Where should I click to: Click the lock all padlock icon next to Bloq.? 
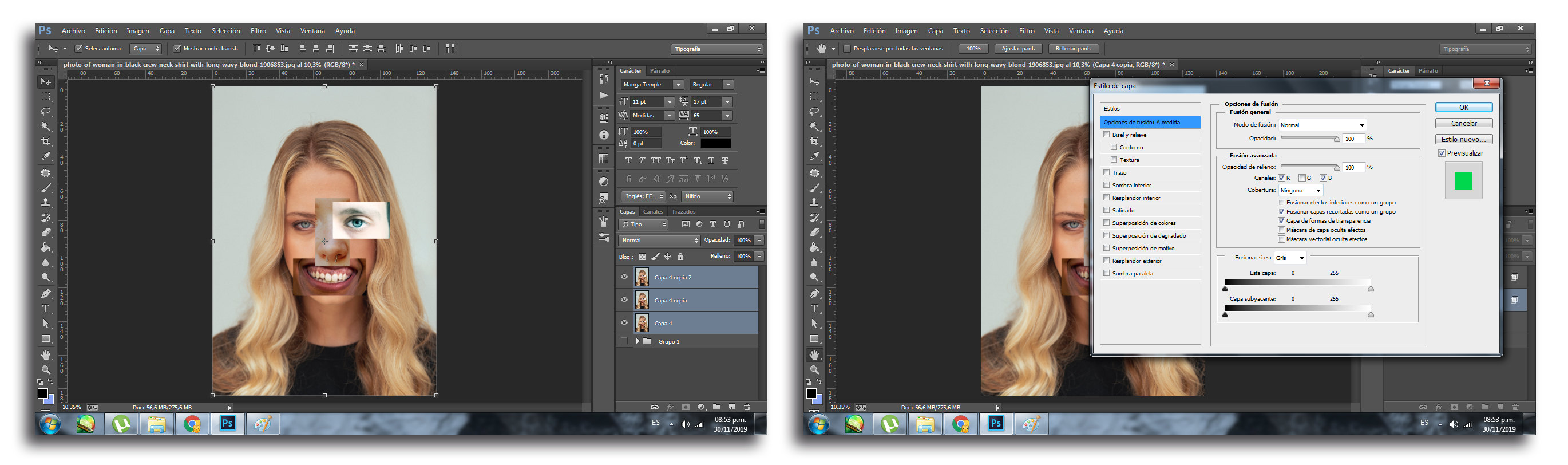[680, 257]
